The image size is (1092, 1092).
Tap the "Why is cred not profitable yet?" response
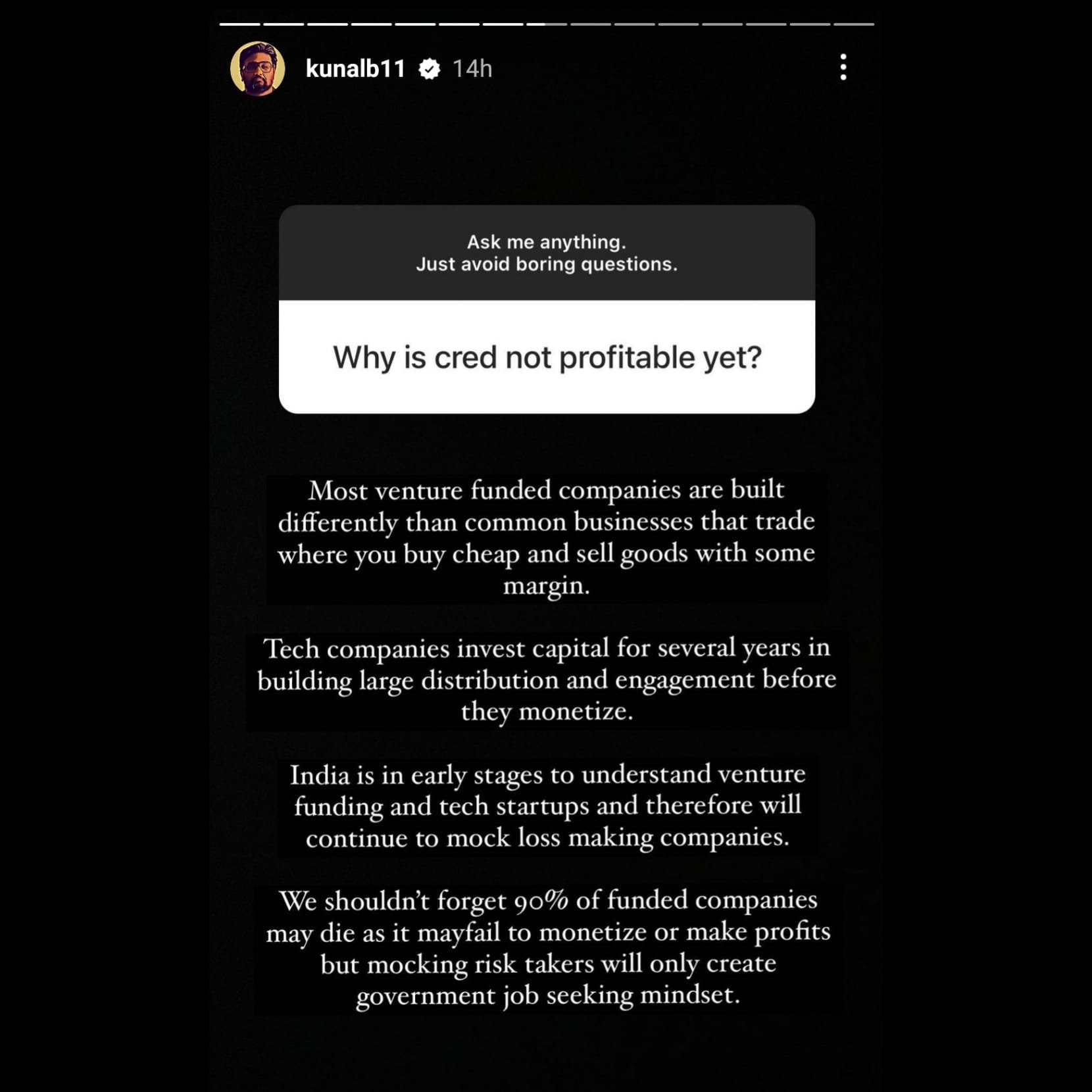coord(547,357)
